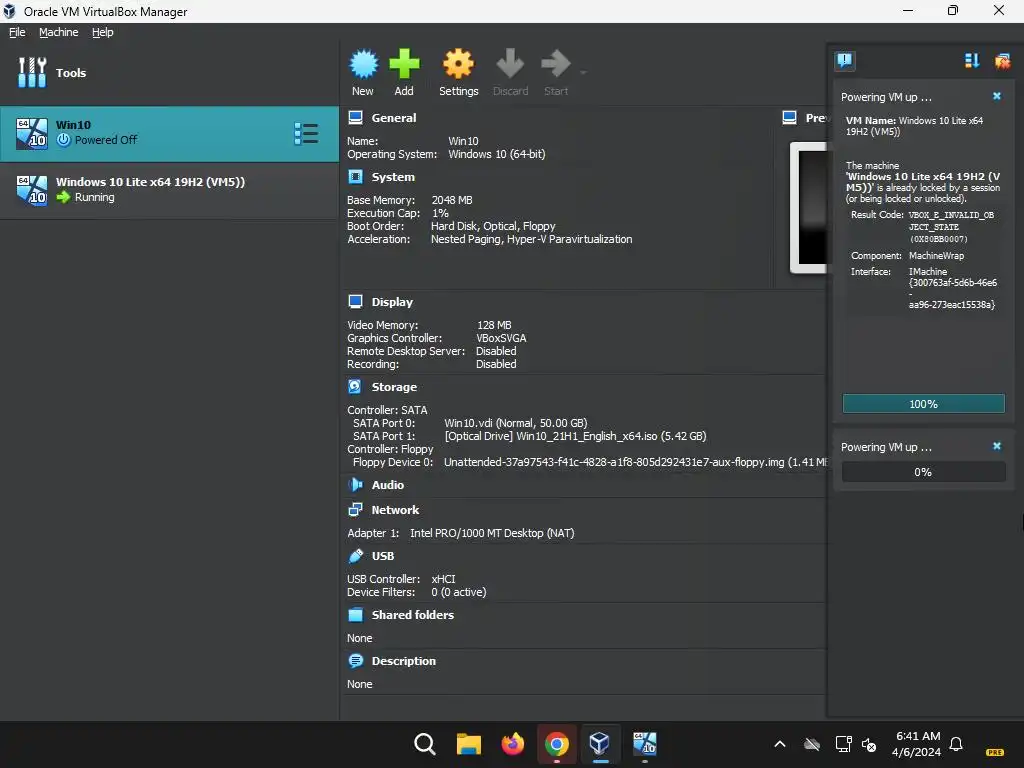Click the Audio section speaker icon

[355, 485]
